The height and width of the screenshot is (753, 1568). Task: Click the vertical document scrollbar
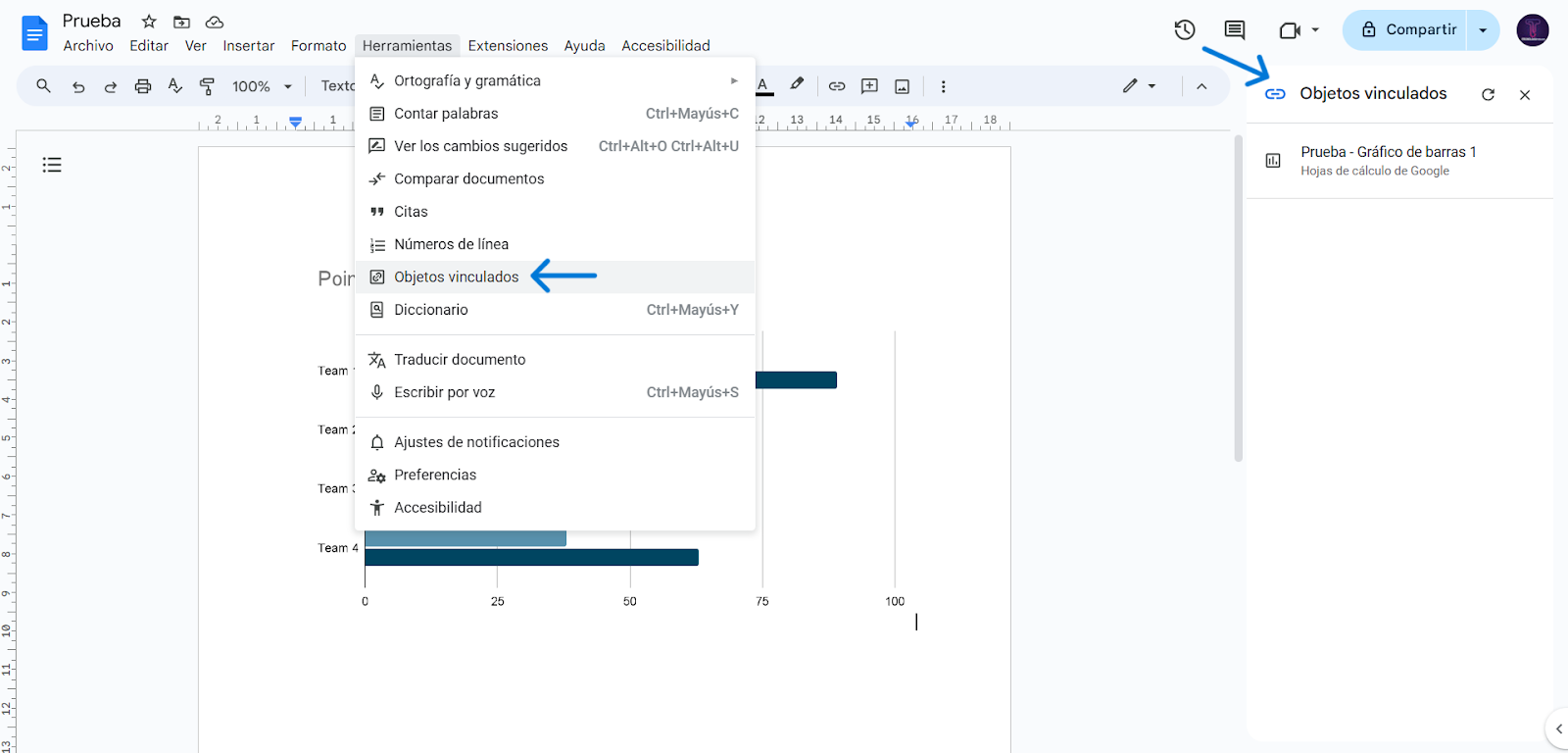pos(1239,298)
